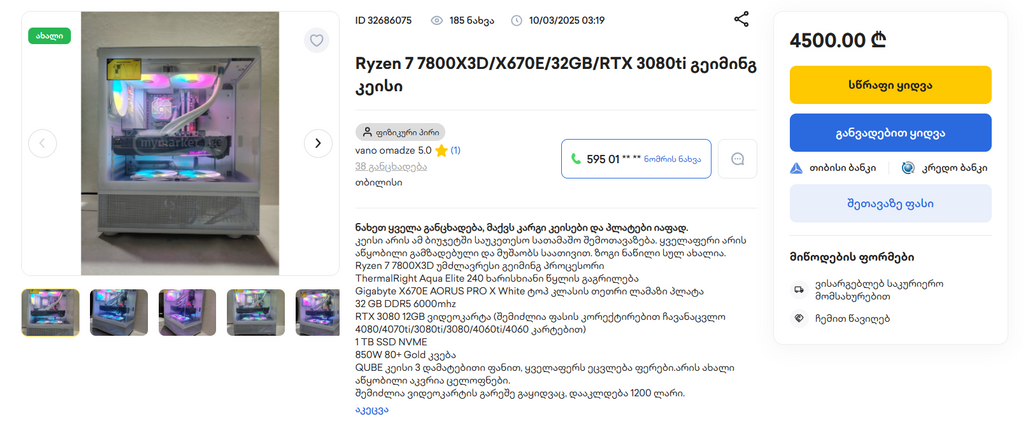Select the fifth partially visible thumbnail
Viewport: 1024px width, 422px height.
(317, 312)
